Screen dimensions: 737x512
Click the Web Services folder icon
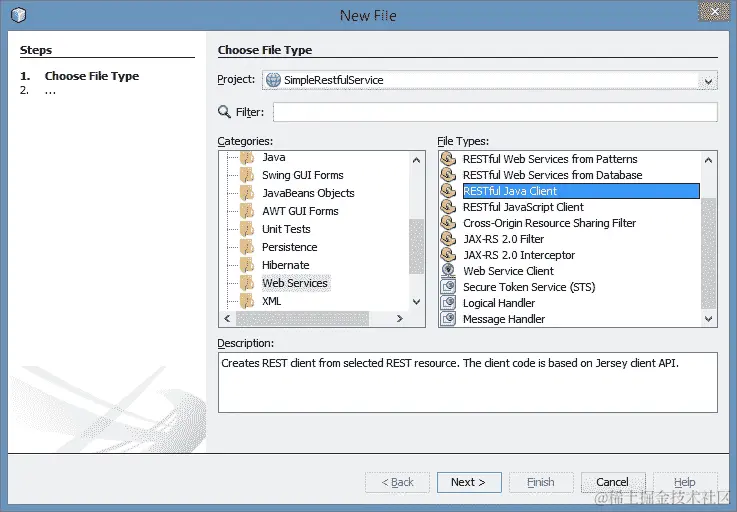tap(247, 283)
